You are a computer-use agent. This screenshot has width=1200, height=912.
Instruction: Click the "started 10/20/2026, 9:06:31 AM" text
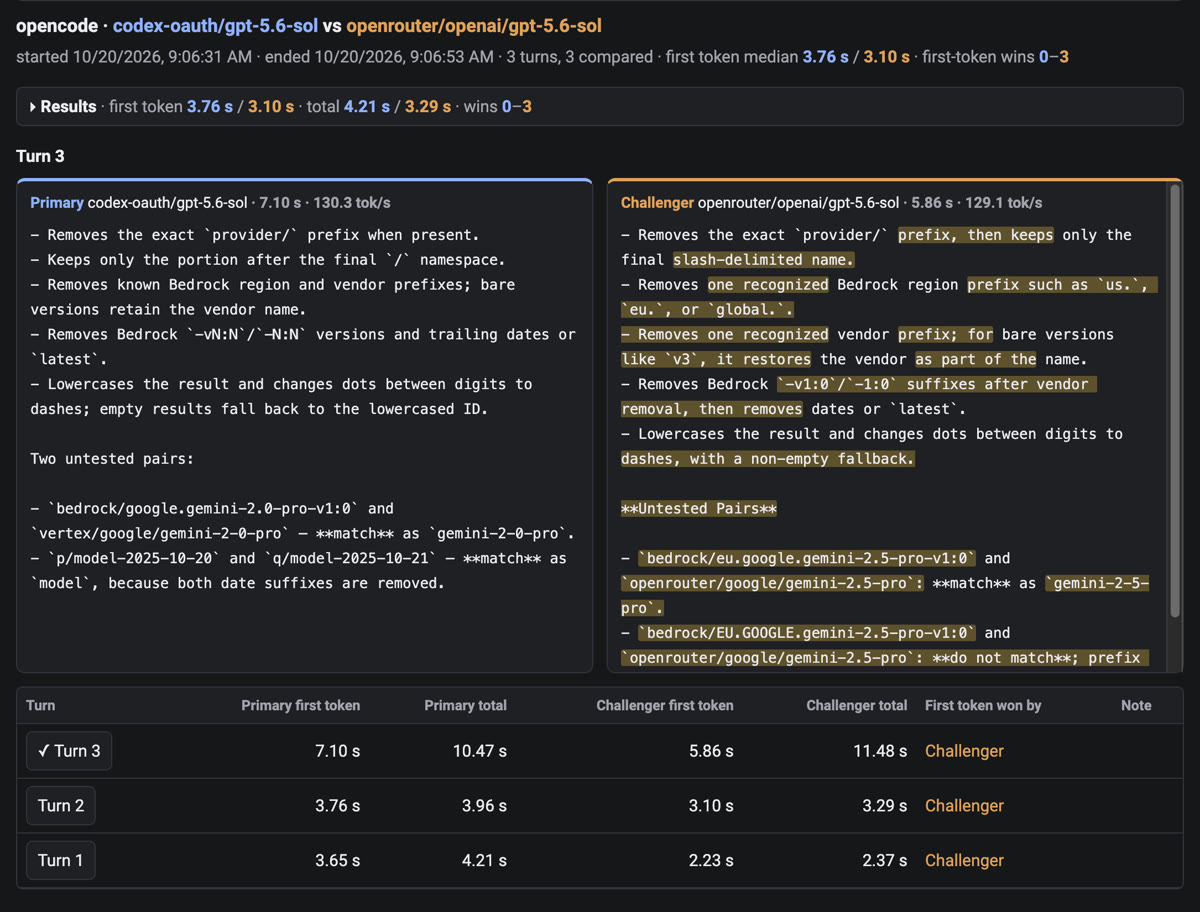pyautogui.click(x=134, y=57)
